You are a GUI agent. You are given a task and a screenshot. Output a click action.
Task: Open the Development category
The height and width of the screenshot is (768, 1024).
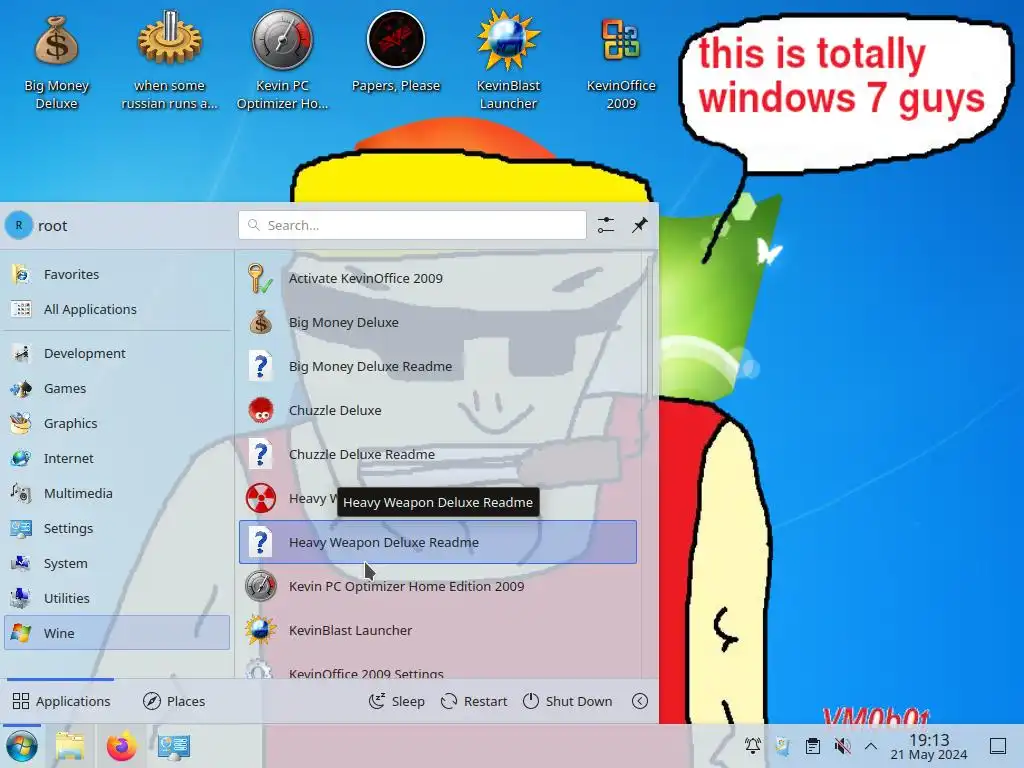pyautogui.click(x=117, y=353)
